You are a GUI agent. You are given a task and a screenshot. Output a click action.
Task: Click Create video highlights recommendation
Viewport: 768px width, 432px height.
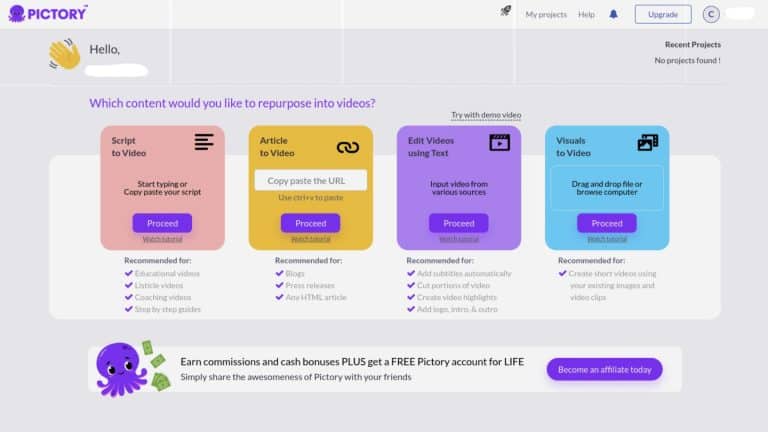(x=456, y=297)
